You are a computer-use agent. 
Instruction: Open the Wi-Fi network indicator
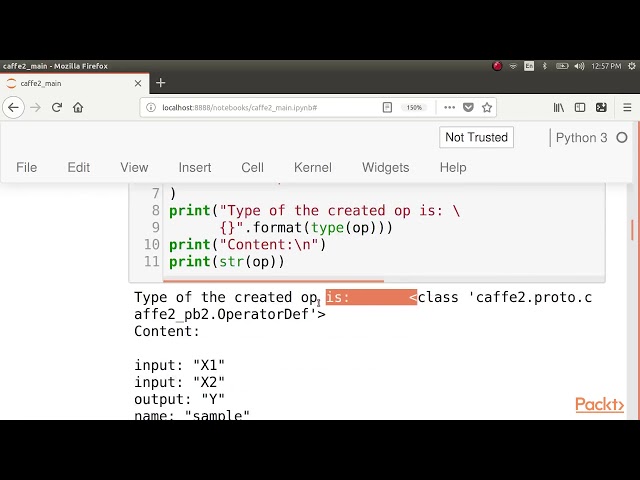click(x=513, y=66)
